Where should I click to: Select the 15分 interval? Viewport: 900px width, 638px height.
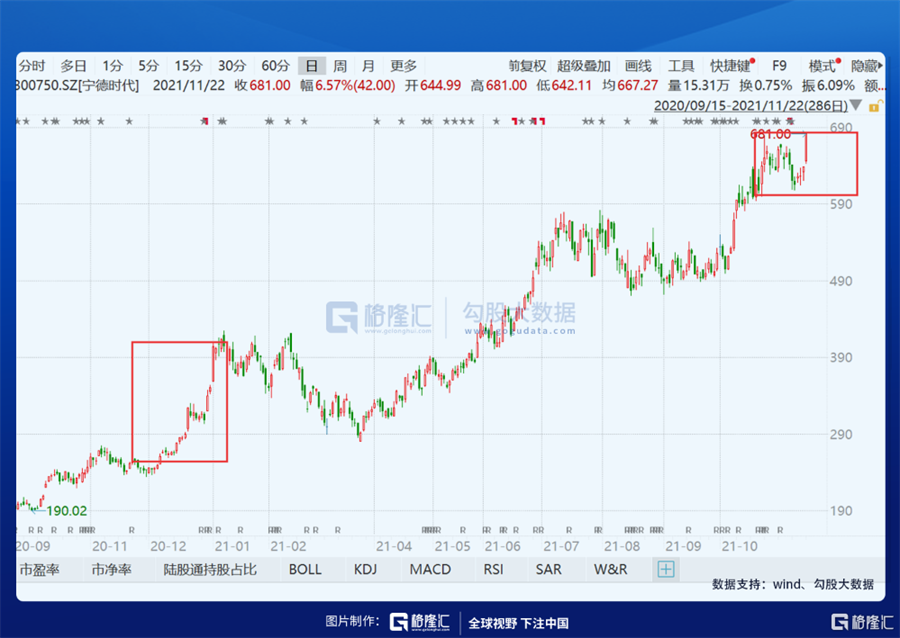[x=189, y=66]
